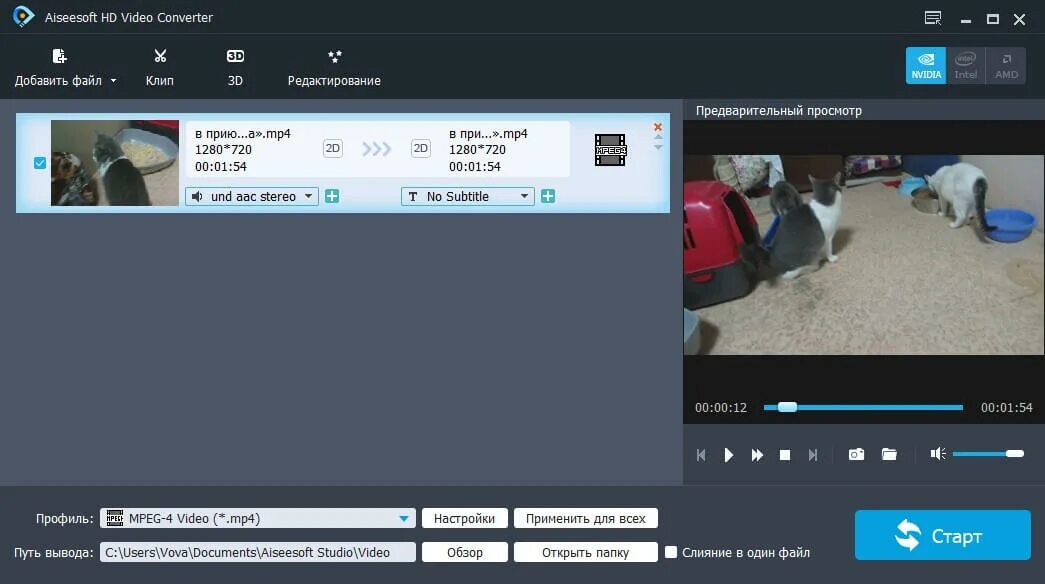The image size is (1045, 584).
Task: Click the output 2D mode badge
Action: pos(421,148)
